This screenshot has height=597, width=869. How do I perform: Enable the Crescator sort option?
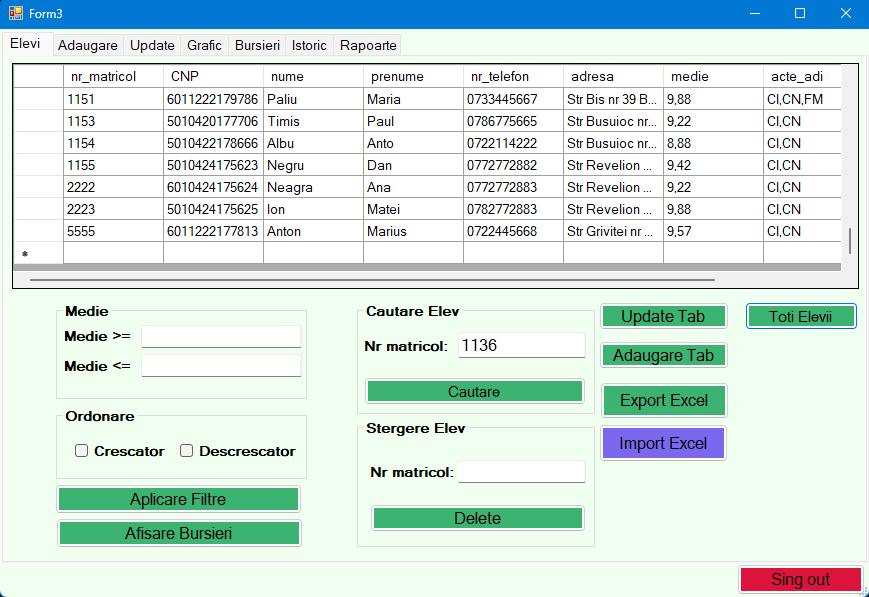pyautogui.click(x=81, y=450)
